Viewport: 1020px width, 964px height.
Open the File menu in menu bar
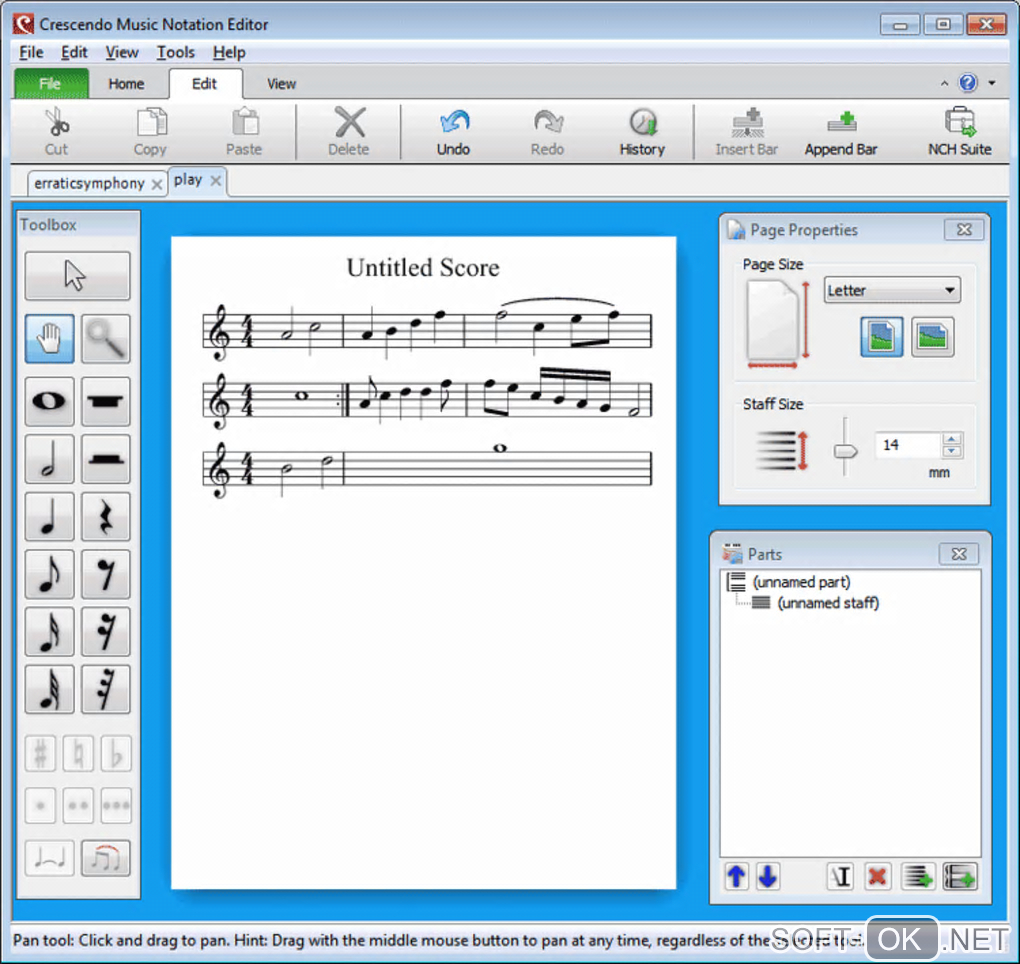[31, 52]
